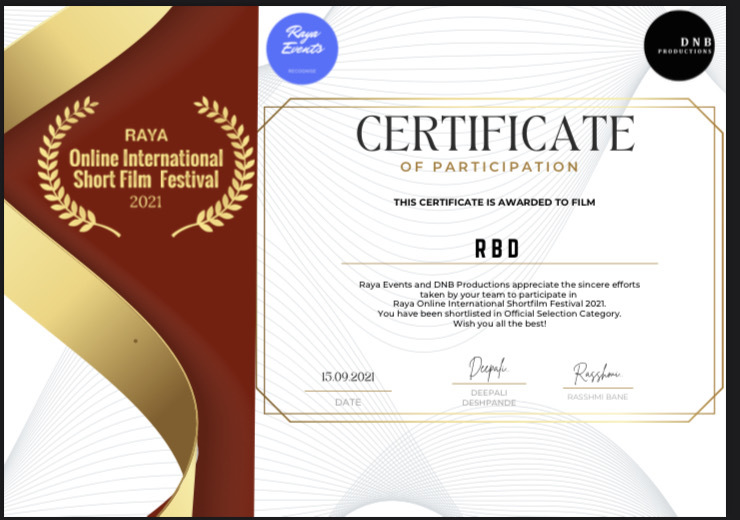This screenshot has width=740, height=520.
Task: Click the small dark dot on the gold ribbon
Action: point(135,341)
